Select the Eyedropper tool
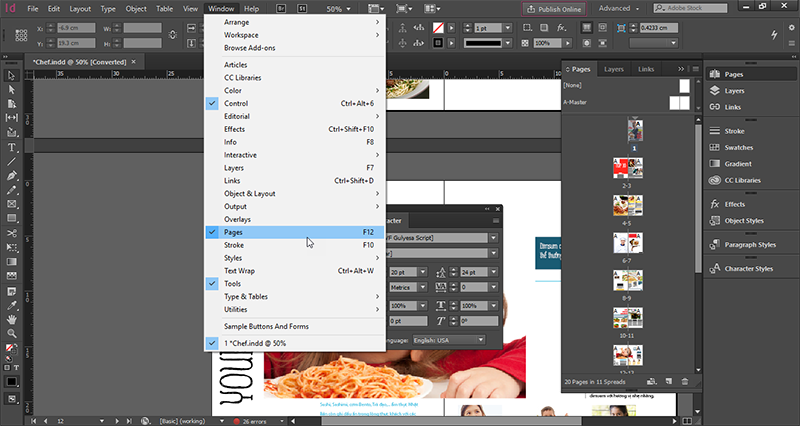800x426 pixels. (11, 306)
